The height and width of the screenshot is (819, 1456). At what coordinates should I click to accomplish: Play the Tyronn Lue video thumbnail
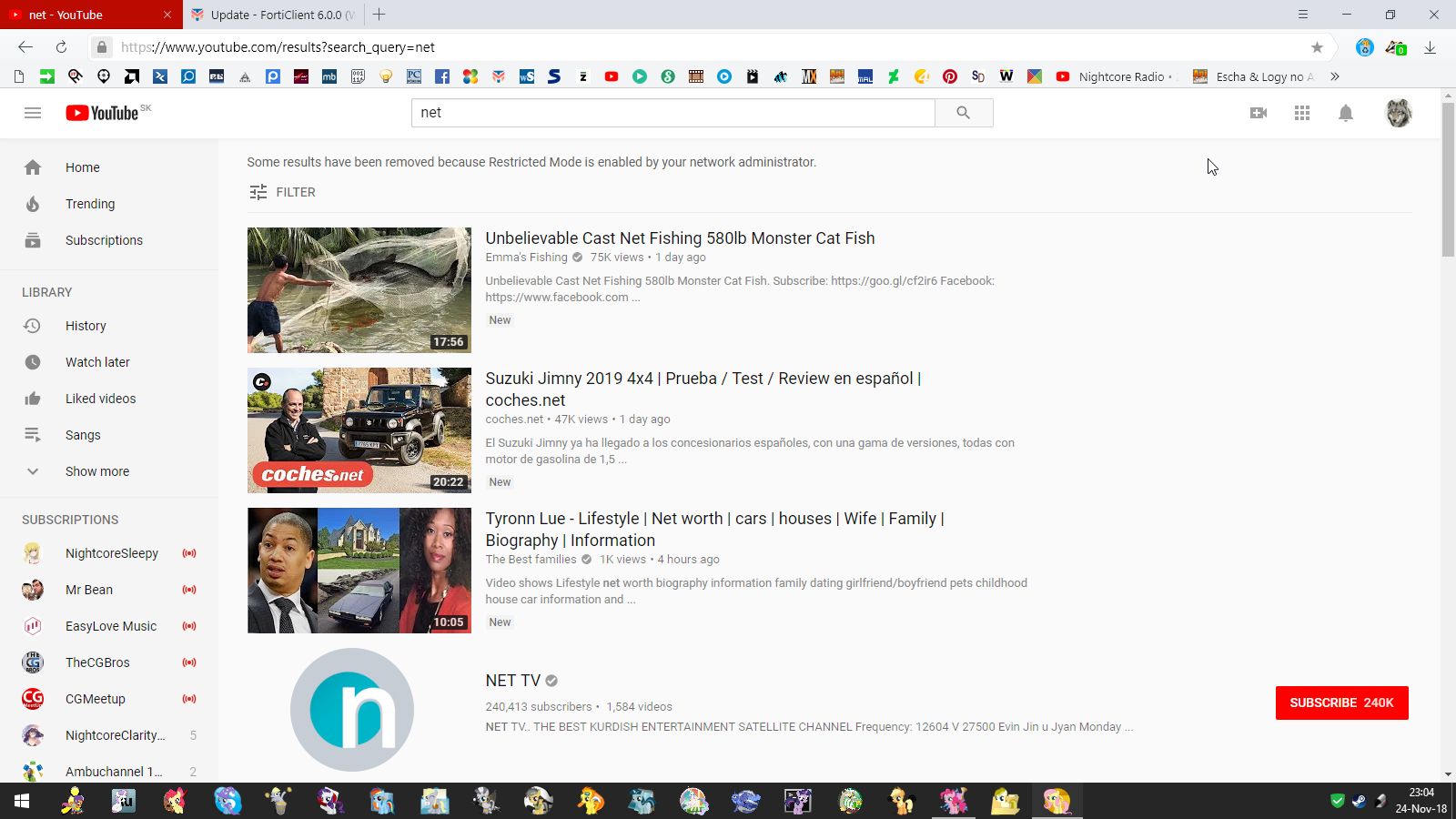359,571
